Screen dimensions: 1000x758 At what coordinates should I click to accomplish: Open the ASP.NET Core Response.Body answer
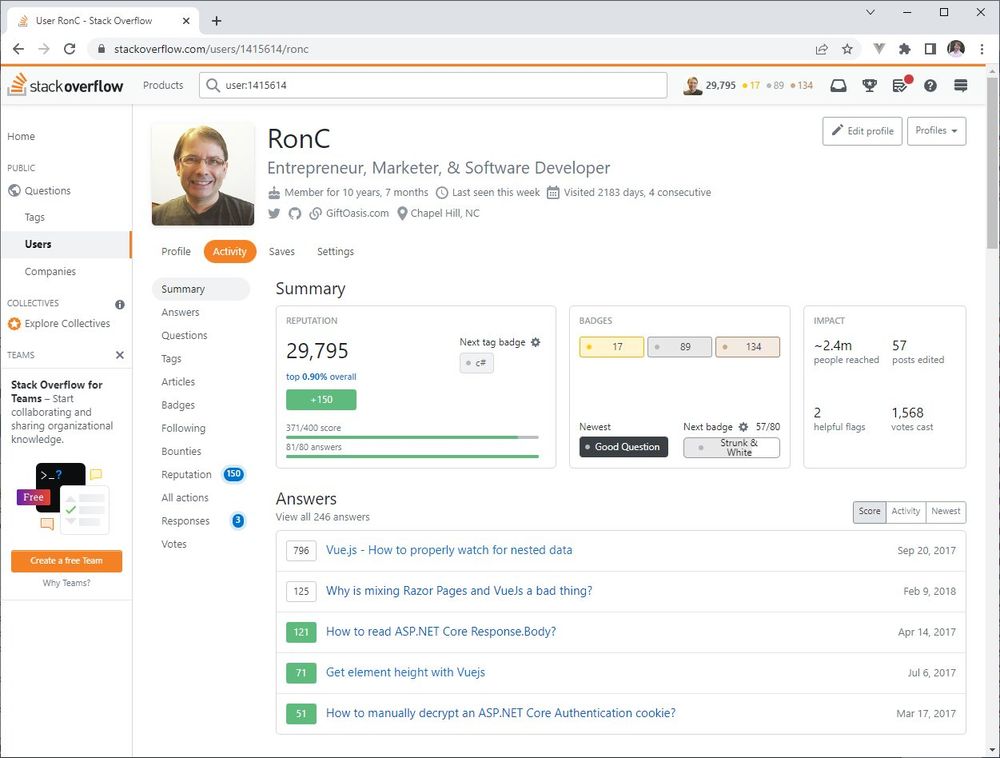click(441, 632)
